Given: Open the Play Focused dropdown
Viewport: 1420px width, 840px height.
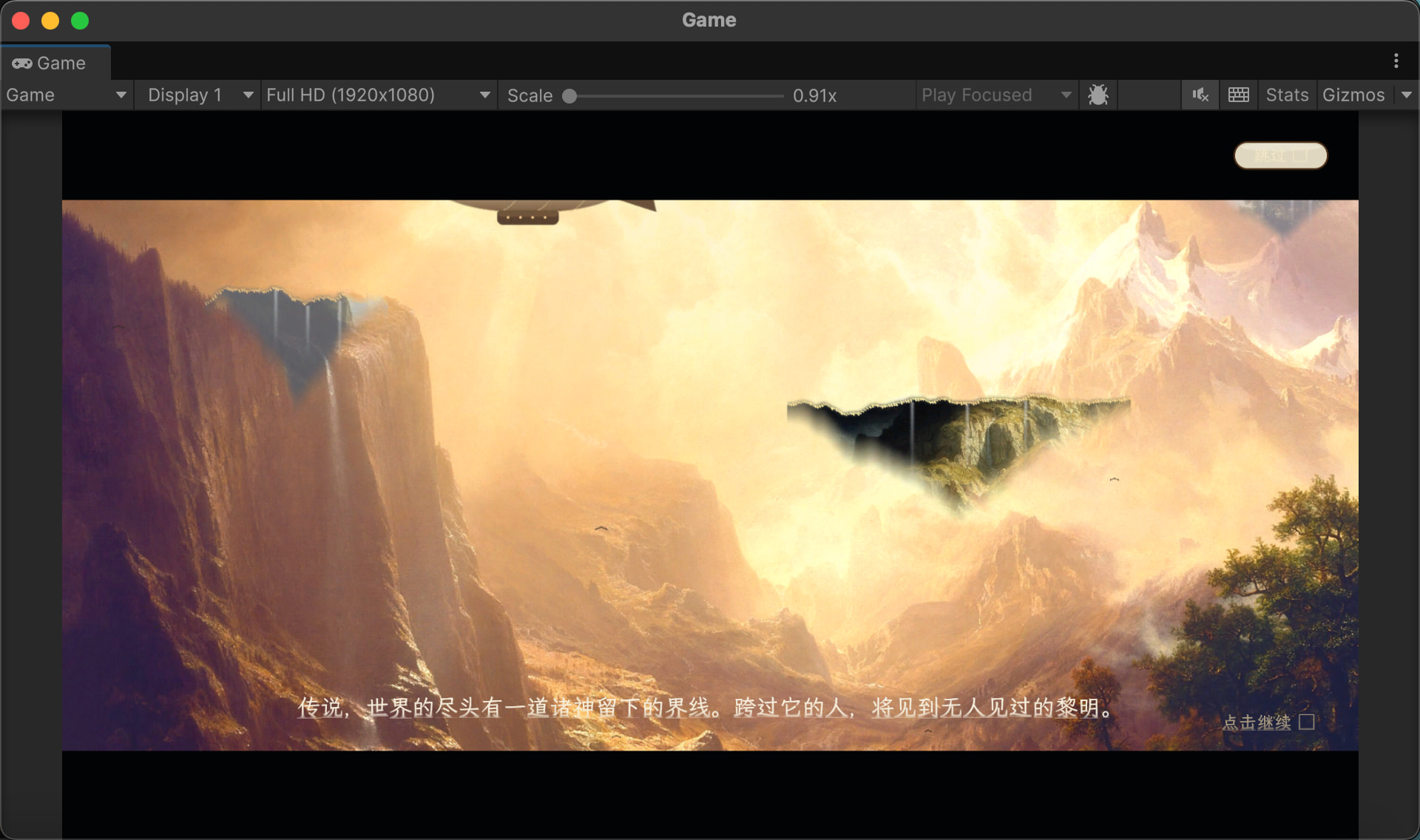Looking at the screenshot, I should coord(996,95).
